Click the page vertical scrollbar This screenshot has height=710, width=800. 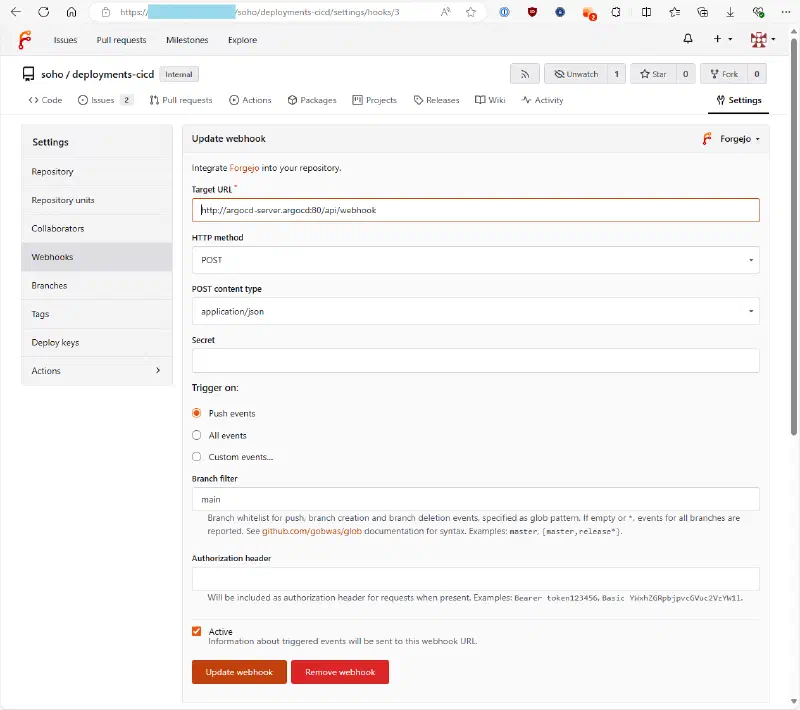pyautogui.click(x=793, y=235)
